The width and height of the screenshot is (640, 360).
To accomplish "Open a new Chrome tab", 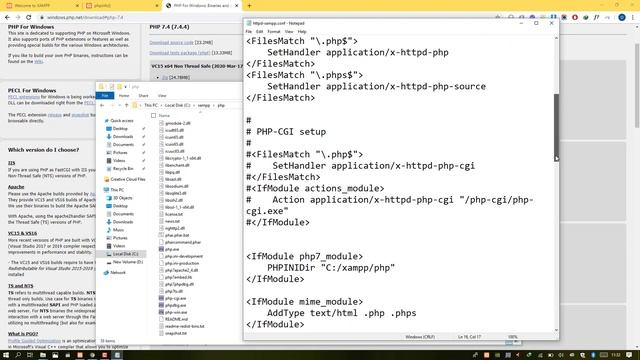I will [x=249, y=6].
